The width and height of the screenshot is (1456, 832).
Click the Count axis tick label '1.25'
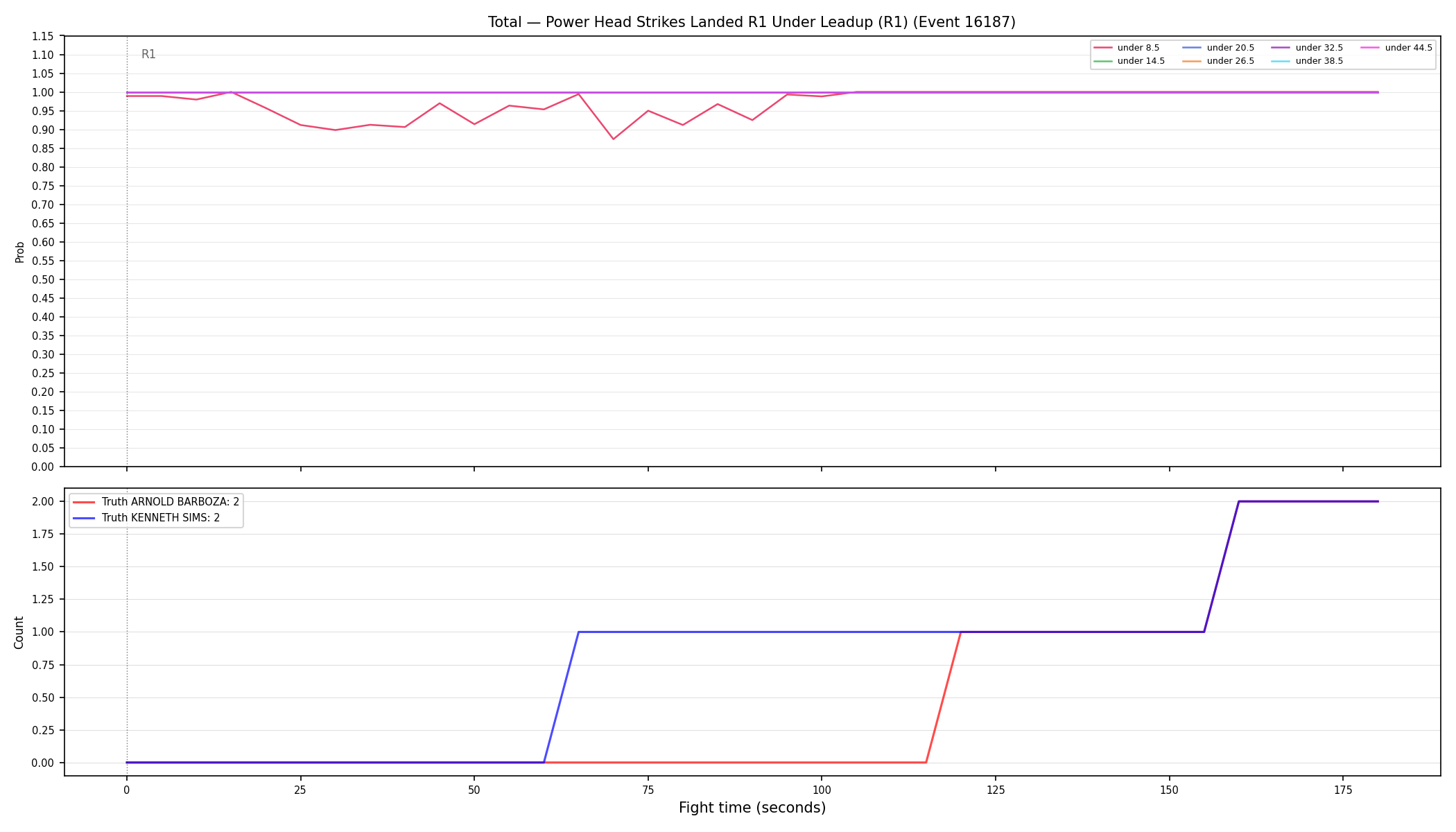[43, 599]
